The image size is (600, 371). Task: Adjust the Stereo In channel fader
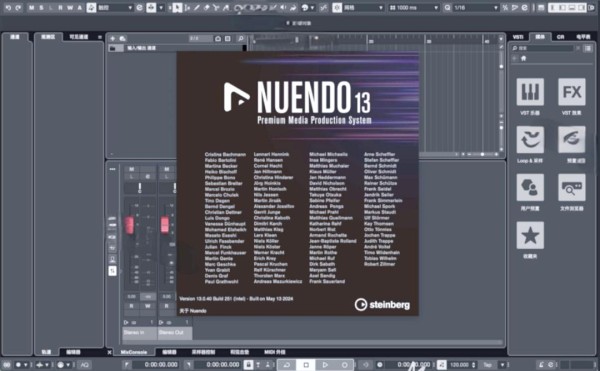point(129,225)
